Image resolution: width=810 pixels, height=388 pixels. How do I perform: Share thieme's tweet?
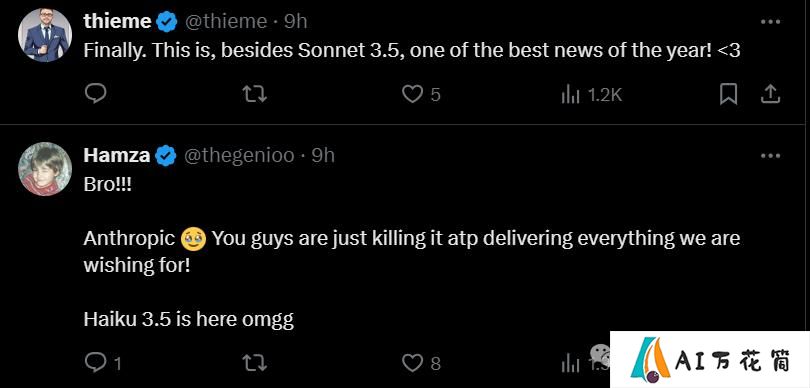click(x=770, y=94)
